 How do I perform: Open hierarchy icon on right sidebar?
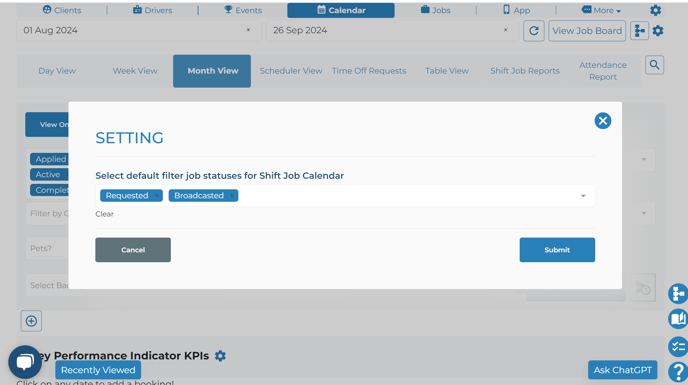[678, 293]
